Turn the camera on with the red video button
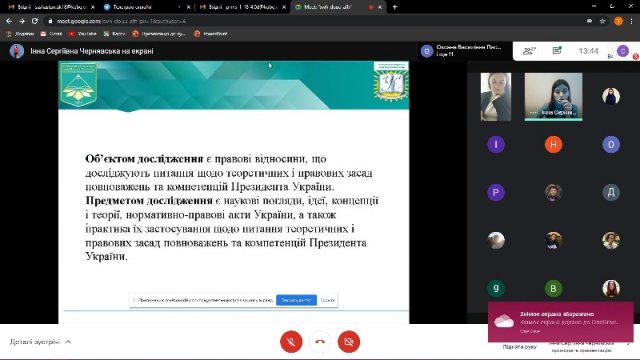Image resolution: width=640 pixels, height=360 pixels. click(x=349, y=341)
